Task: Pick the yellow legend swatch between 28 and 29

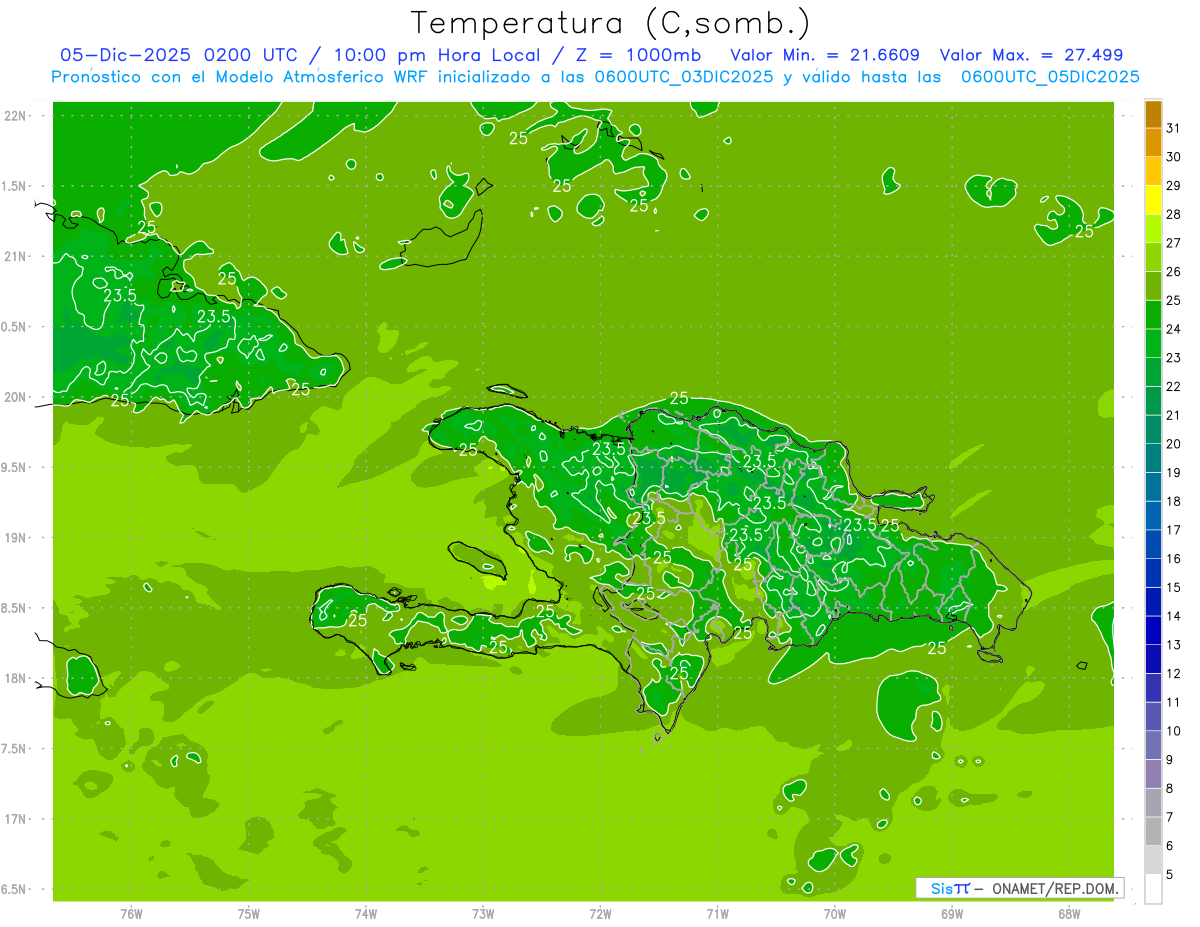Action: 1153,200
